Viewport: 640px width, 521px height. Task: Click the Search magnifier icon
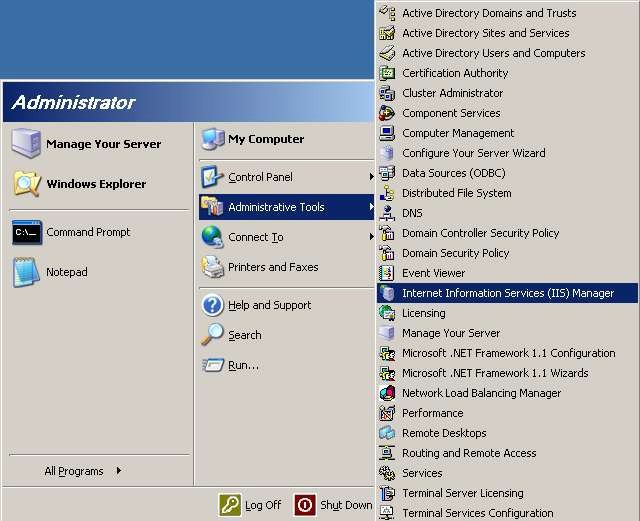point(213,335)
